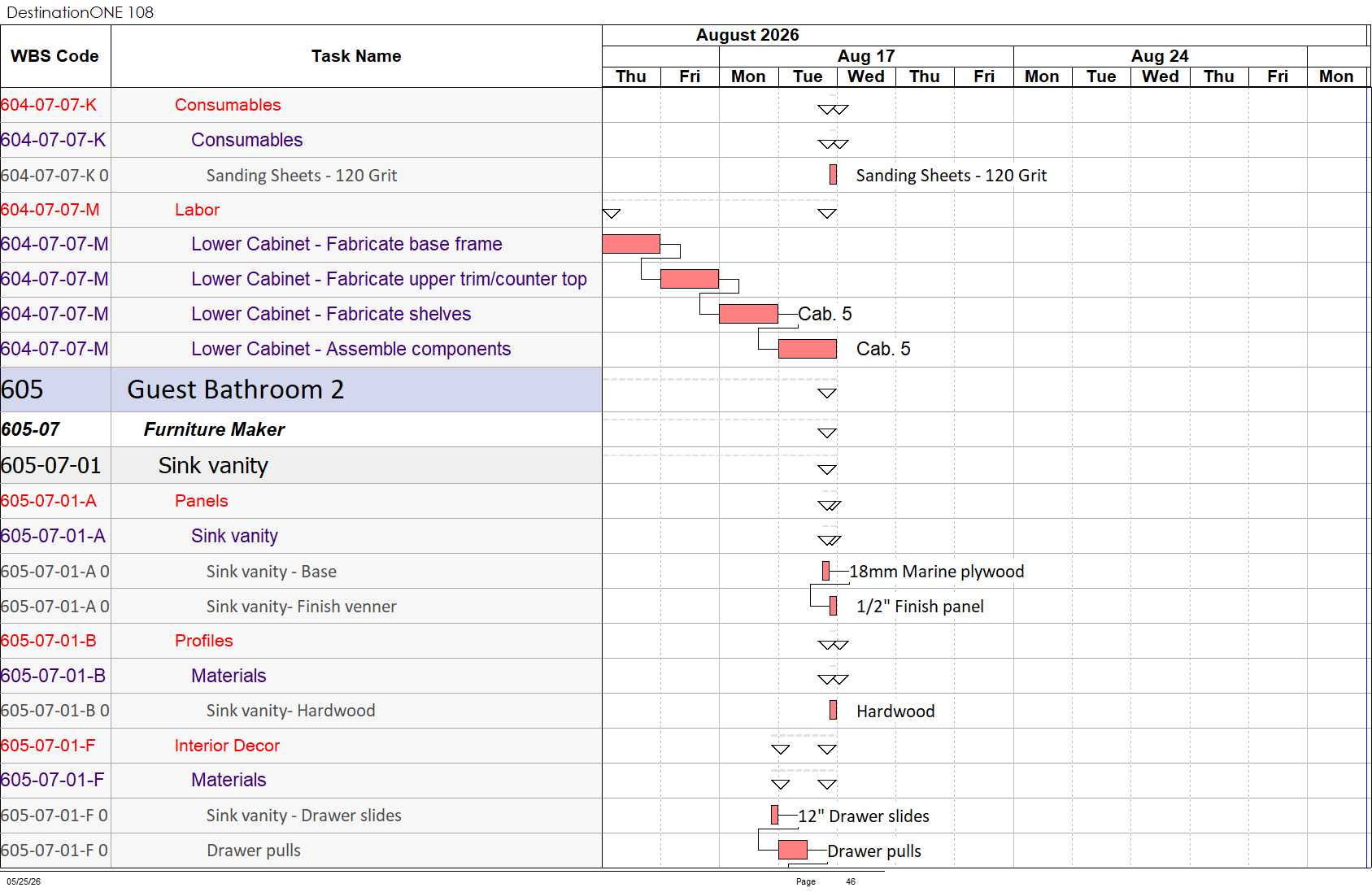The image size is (1372, 892).
Task: Select the Aug 17 week header
Action: coord(866,56)
